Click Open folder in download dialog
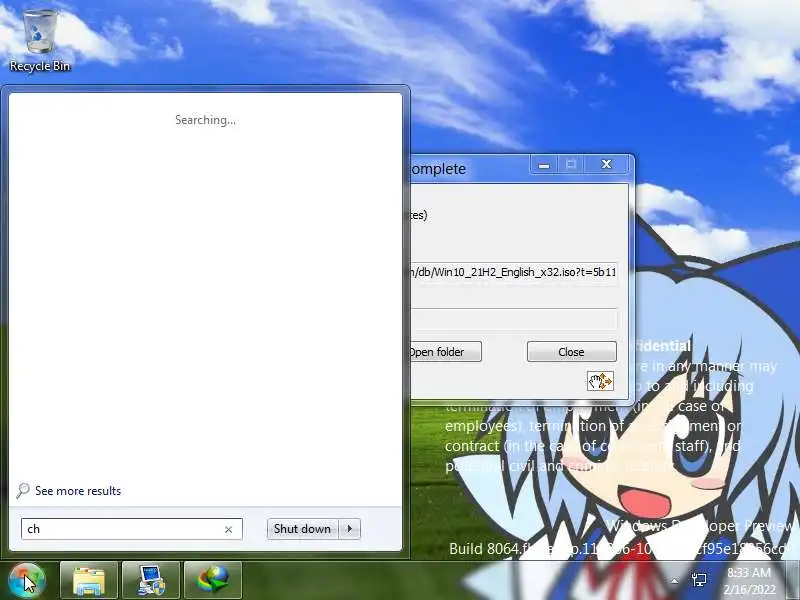The height and width of the screenshot is (600, 800). [x=445, y=352]
